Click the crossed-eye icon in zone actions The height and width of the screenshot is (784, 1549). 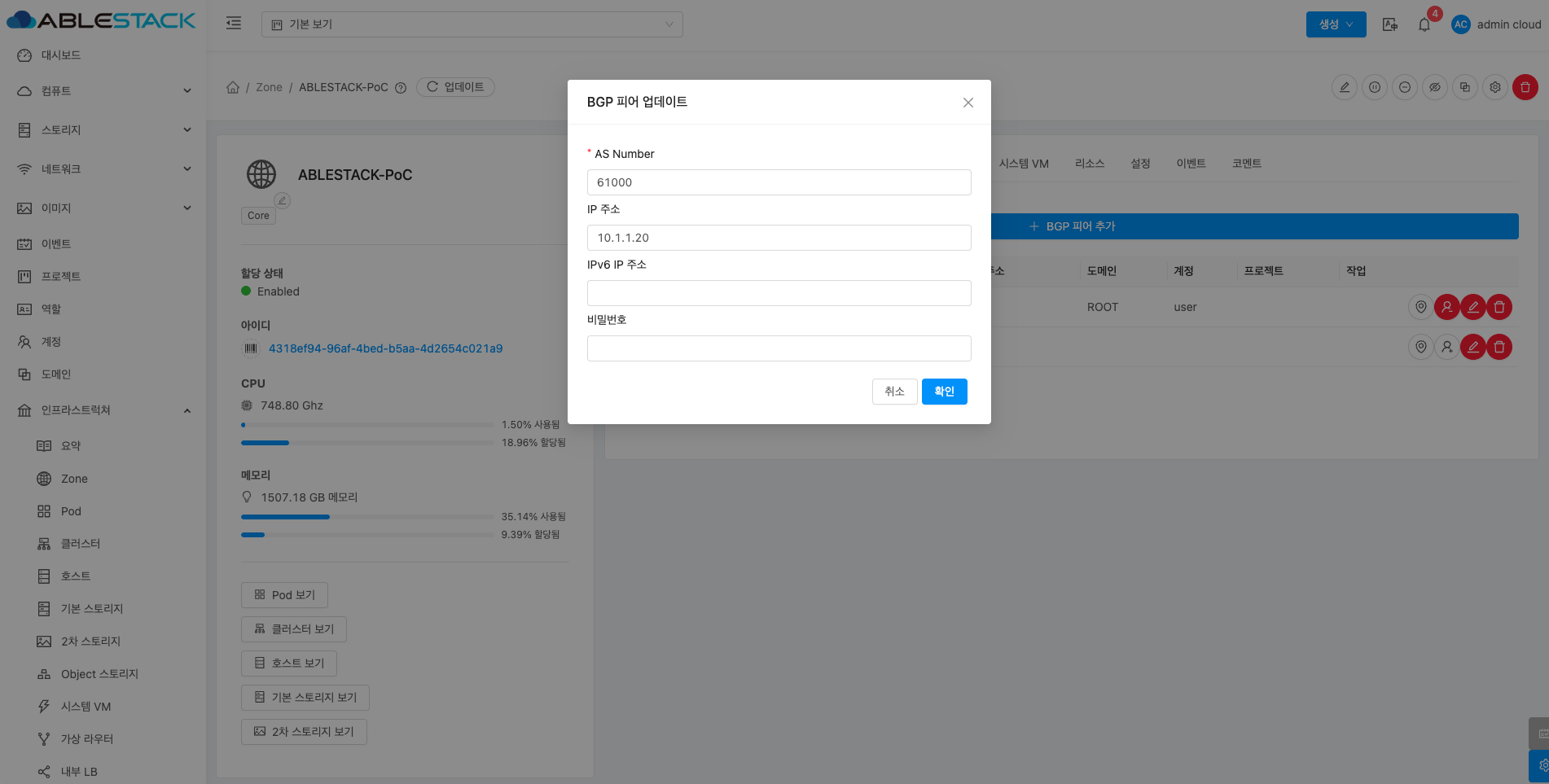tap(1435, 87)
